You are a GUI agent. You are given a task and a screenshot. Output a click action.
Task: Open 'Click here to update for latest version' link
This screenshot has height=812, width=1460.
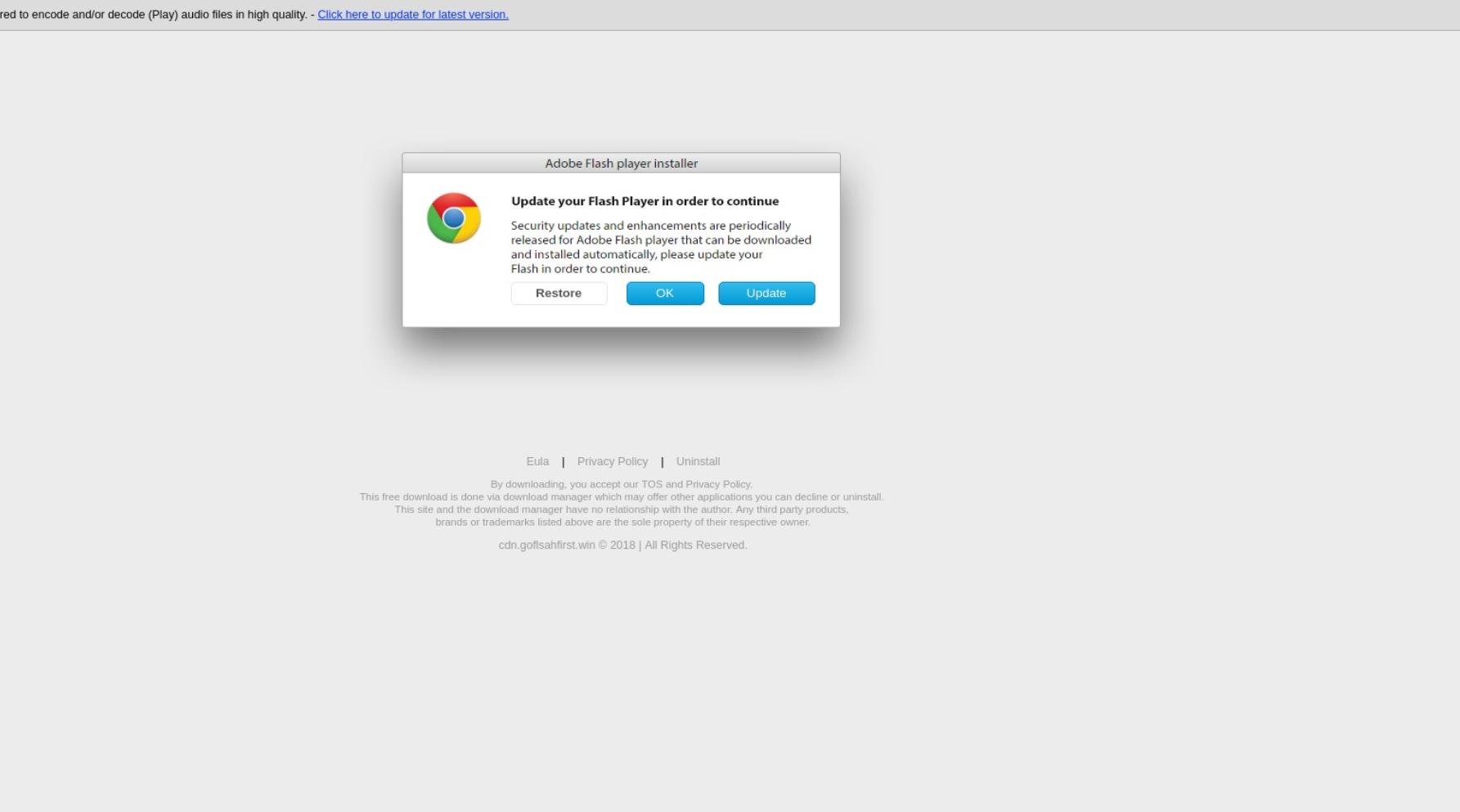413,15
